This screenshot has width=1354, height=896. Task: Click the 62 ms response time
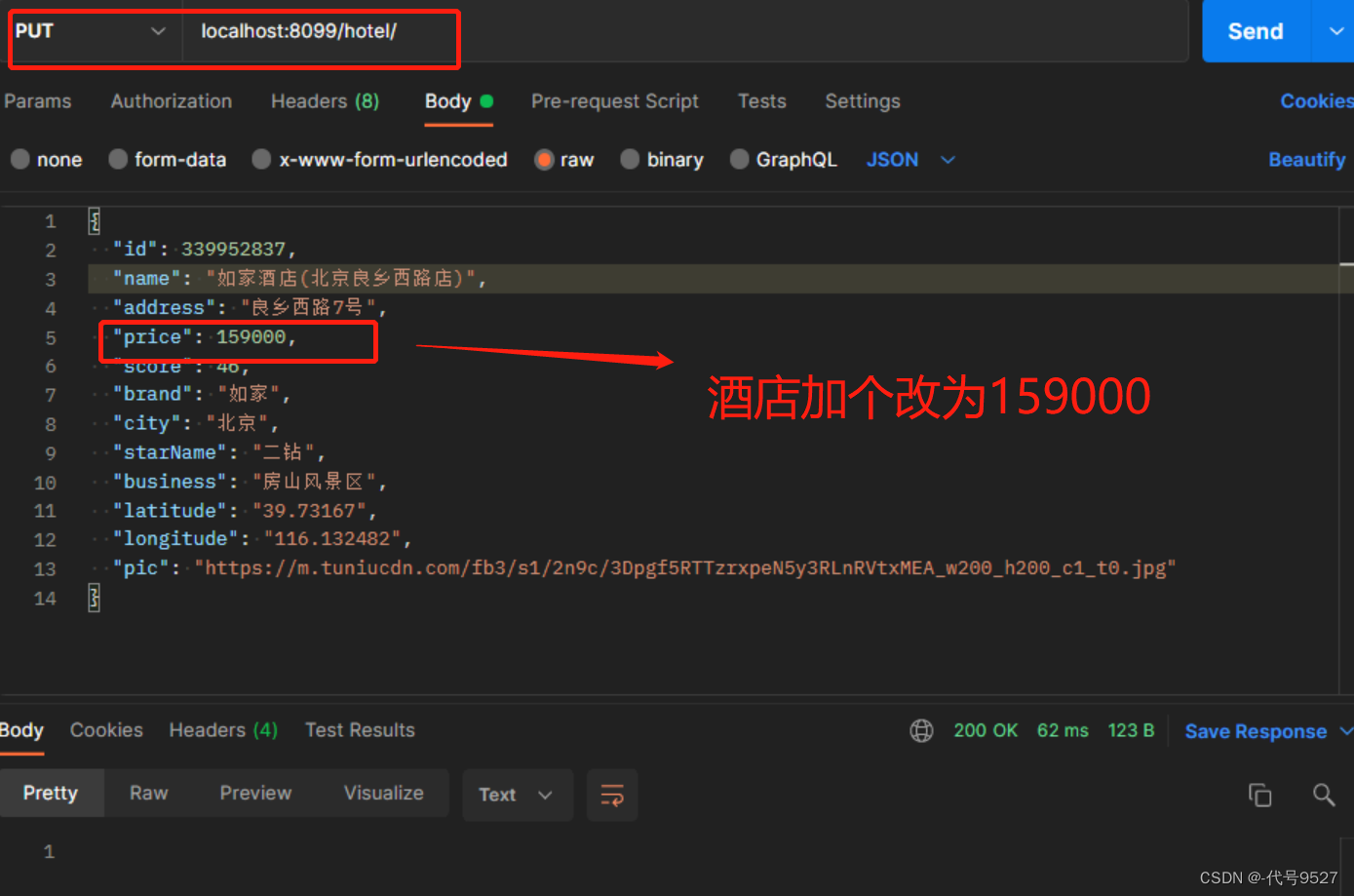coord(1063,731)
